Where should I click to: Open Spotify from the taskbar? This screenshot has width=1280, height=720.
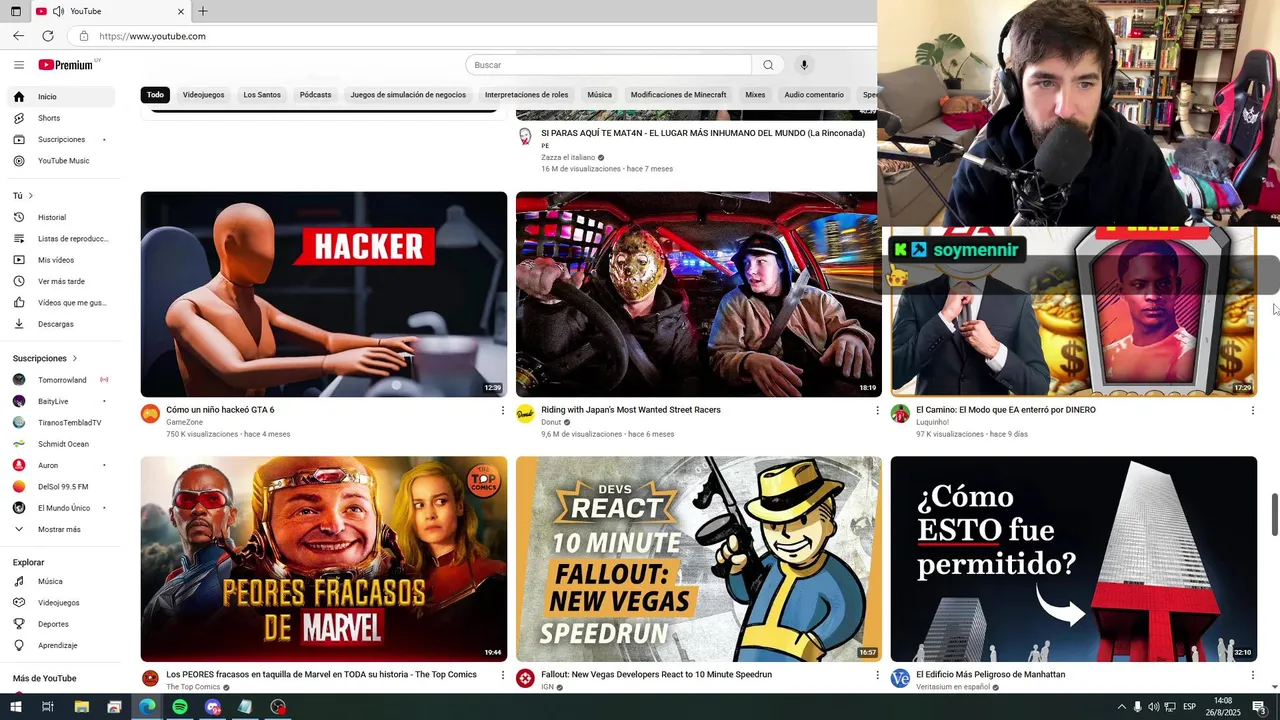point(180,707)
